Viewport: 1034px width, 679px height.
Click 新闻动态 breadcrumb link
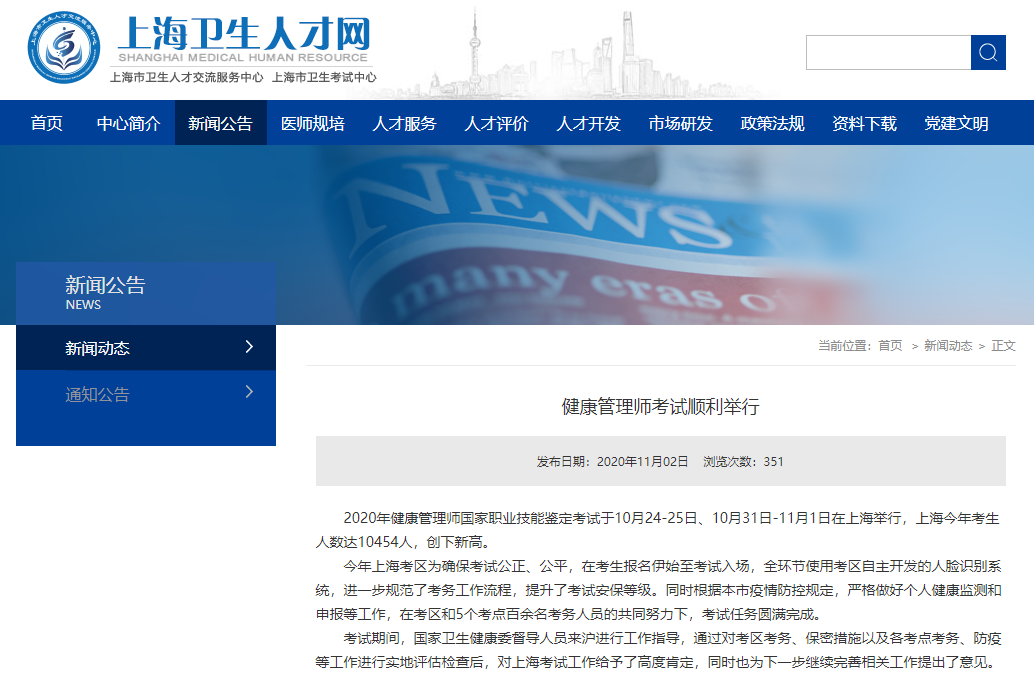(x=947, y=345)
